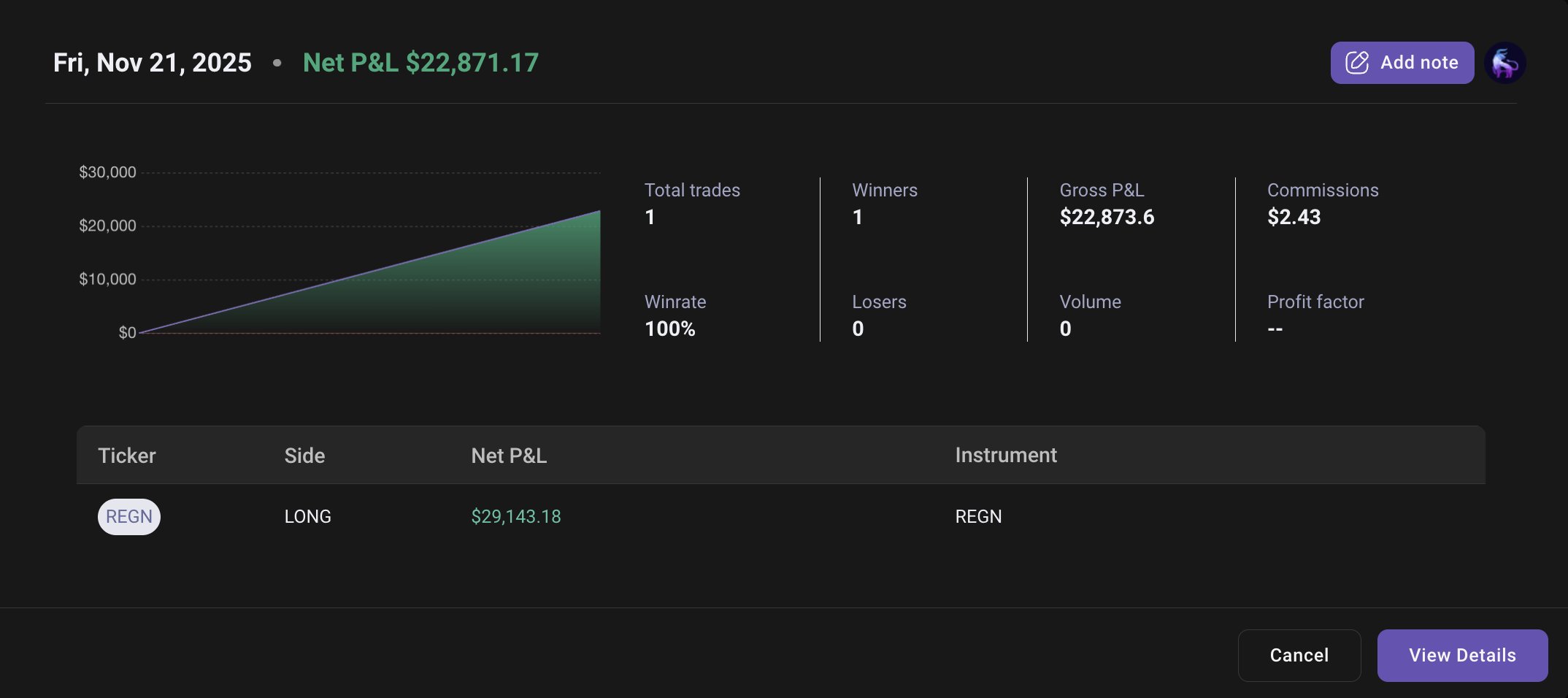The image size is (1568, 698).
Task: Click the Fri, Nov 21, 2025 date heading
Action: (153, 63)
